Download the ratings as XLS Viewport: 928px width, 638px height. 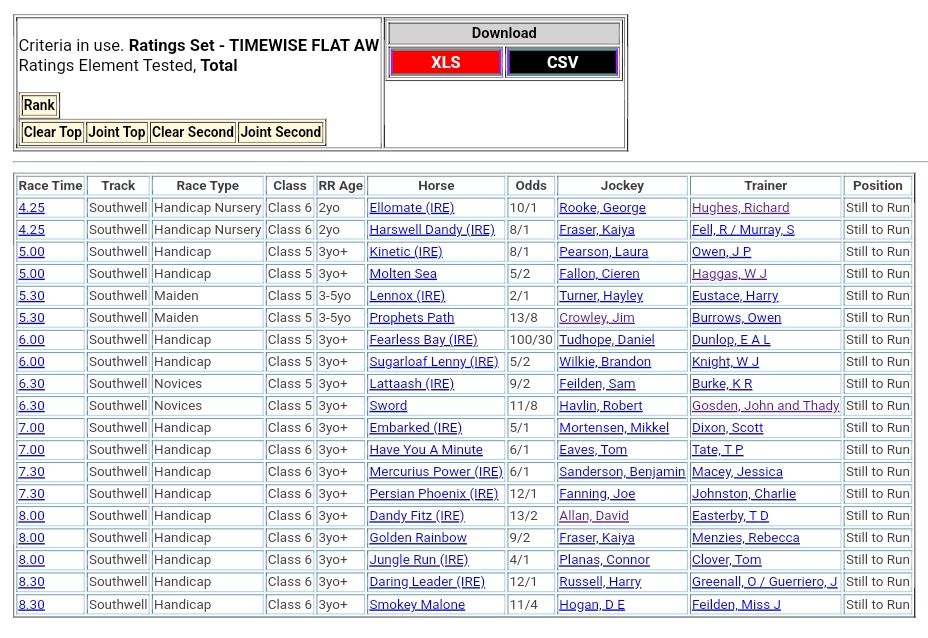[x=445, y=62]
